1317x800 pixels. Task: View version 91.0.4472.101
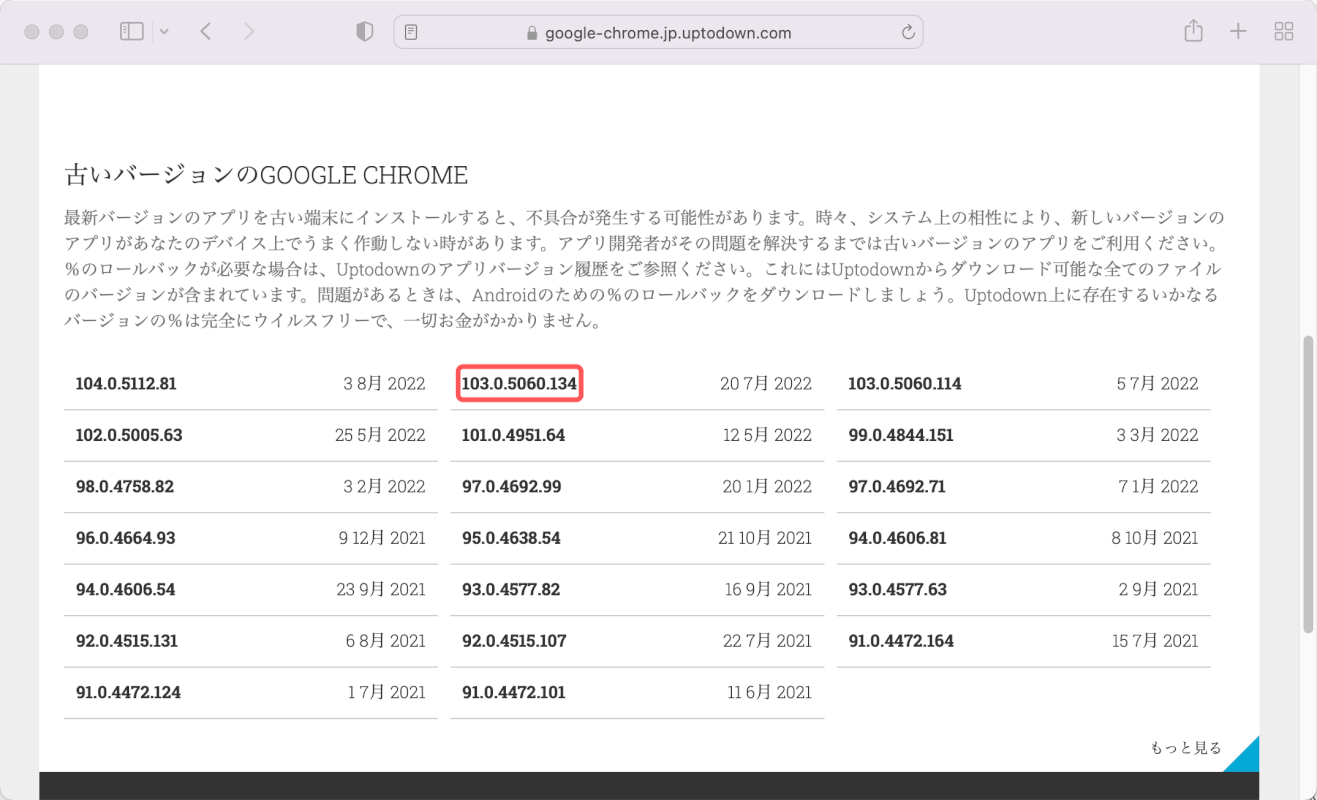click(513, 692)
